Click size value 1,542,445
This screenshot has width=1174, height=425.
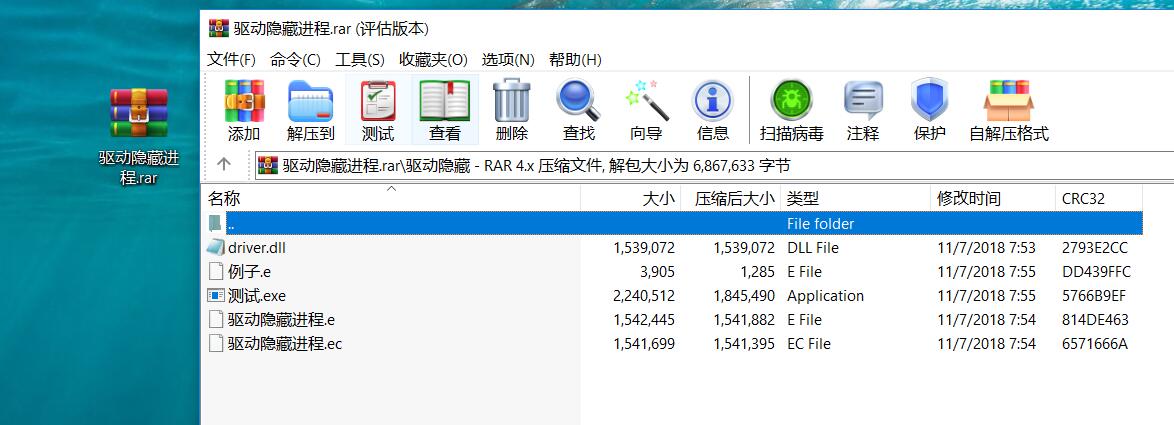pos(644,319)
